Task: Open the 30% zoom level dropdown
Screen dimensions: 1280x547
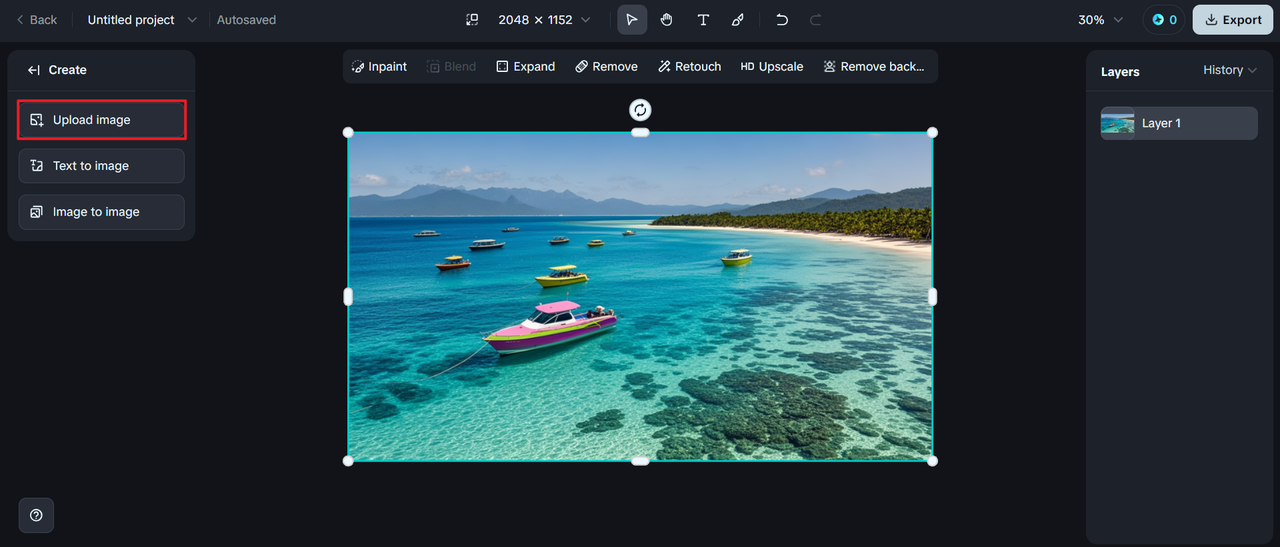Action: point(1101,20)
